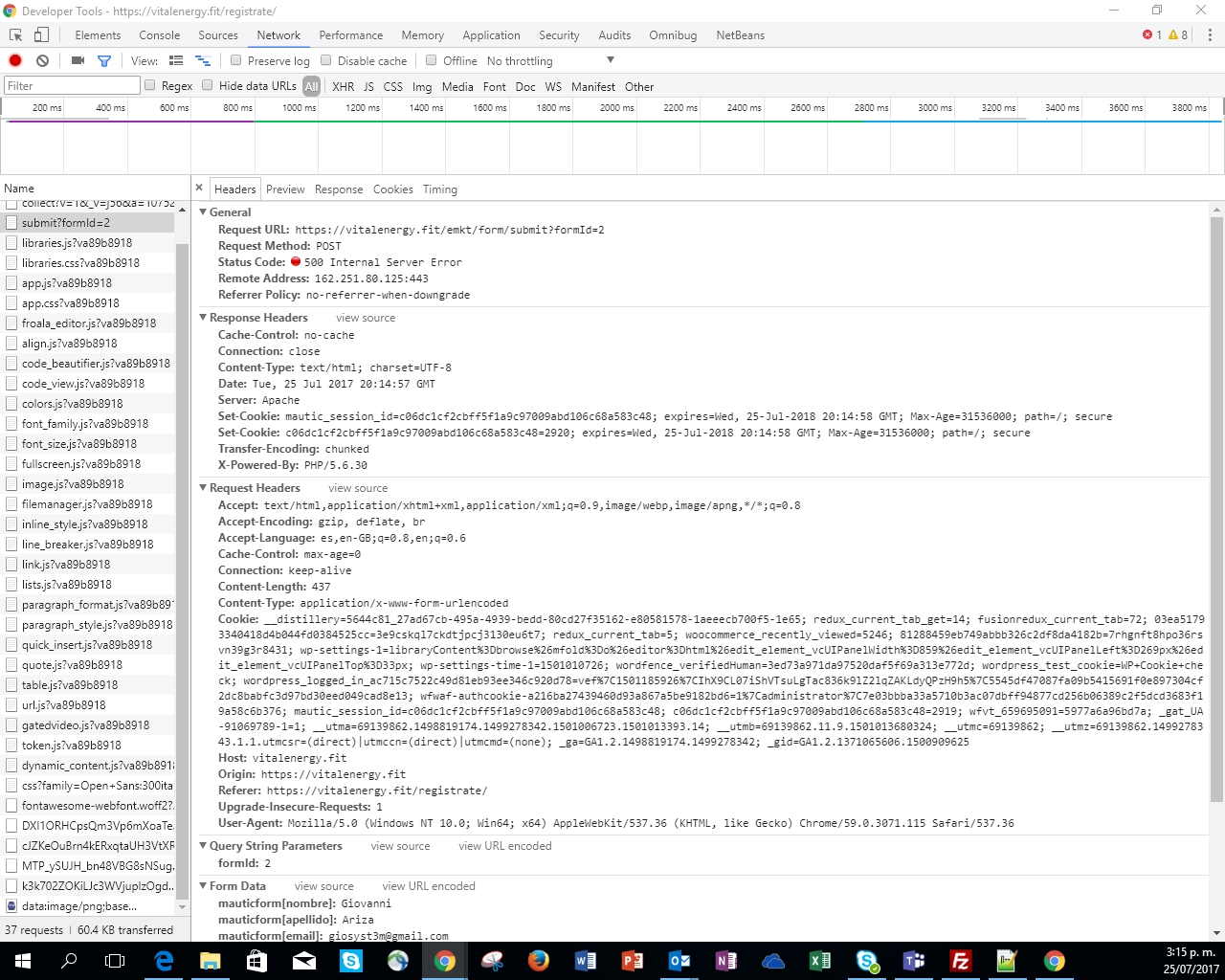Switch to the Console panel
This screenshot has height=980, width=1225.
tap(159, 35)
